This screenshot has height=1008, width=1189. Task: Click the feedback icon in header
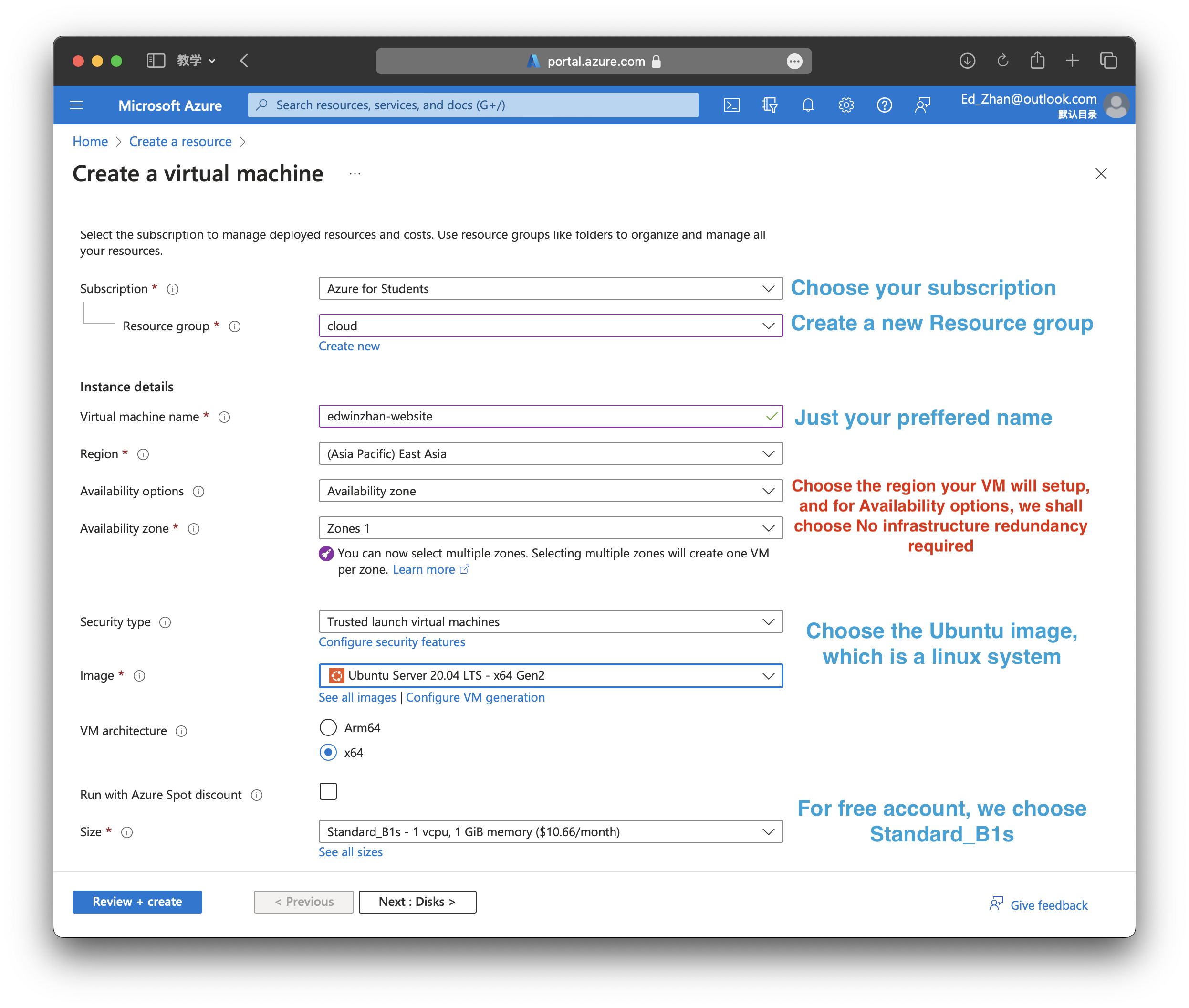tap(923, 105)
